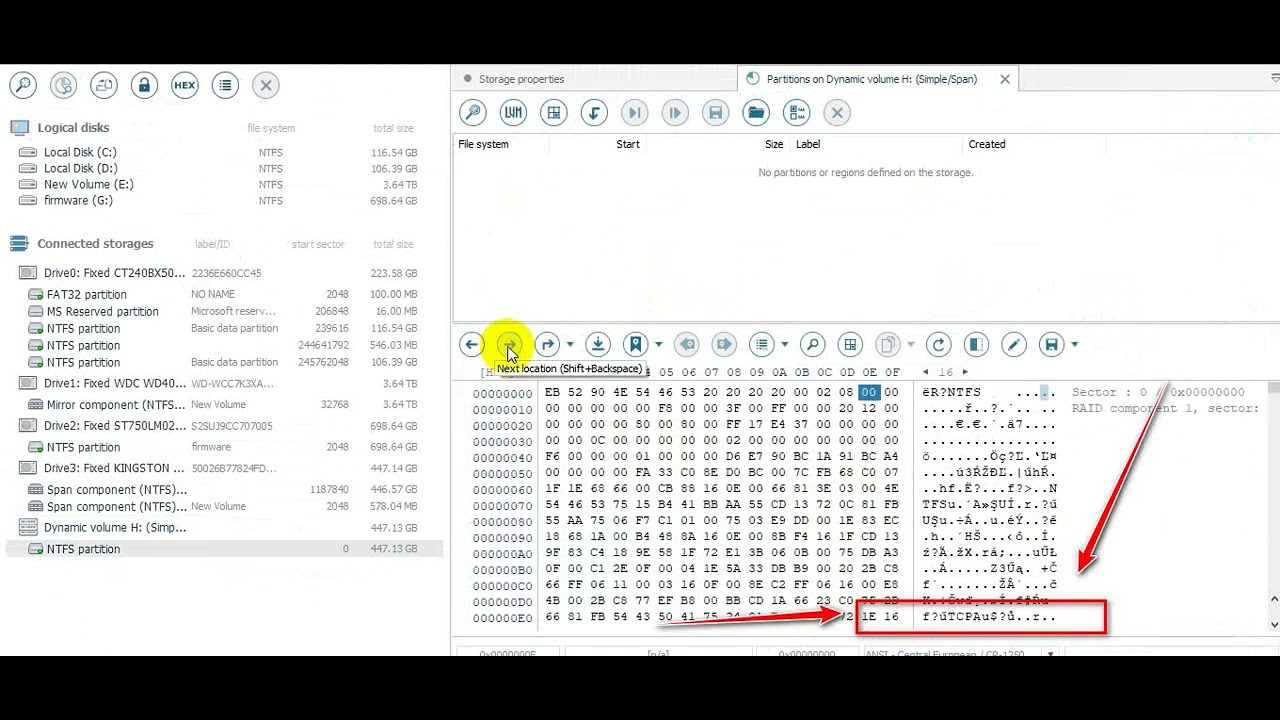Click the refresh icon in hex toolbar
Screen dimensions: 1280x720
pyautogui.click(x=938, y=345)
